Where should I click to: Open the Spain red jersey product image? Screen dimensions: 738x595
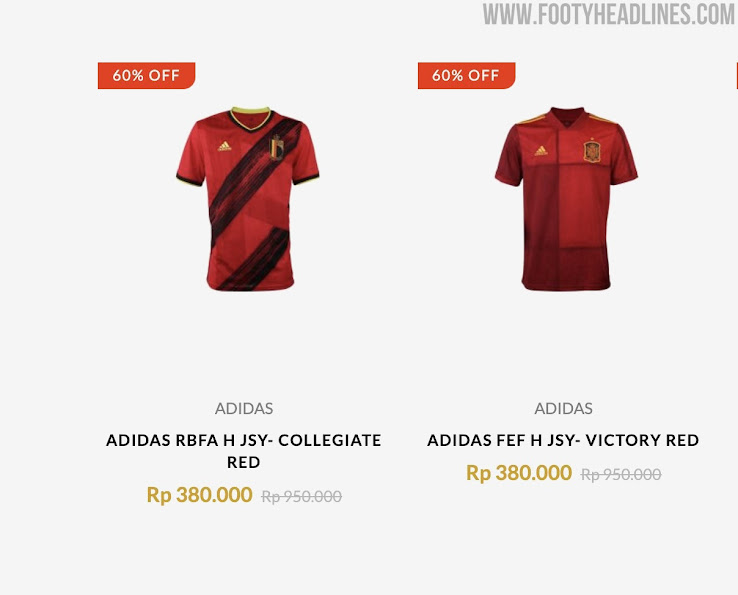pyautogui.click(x=566, y=199)
